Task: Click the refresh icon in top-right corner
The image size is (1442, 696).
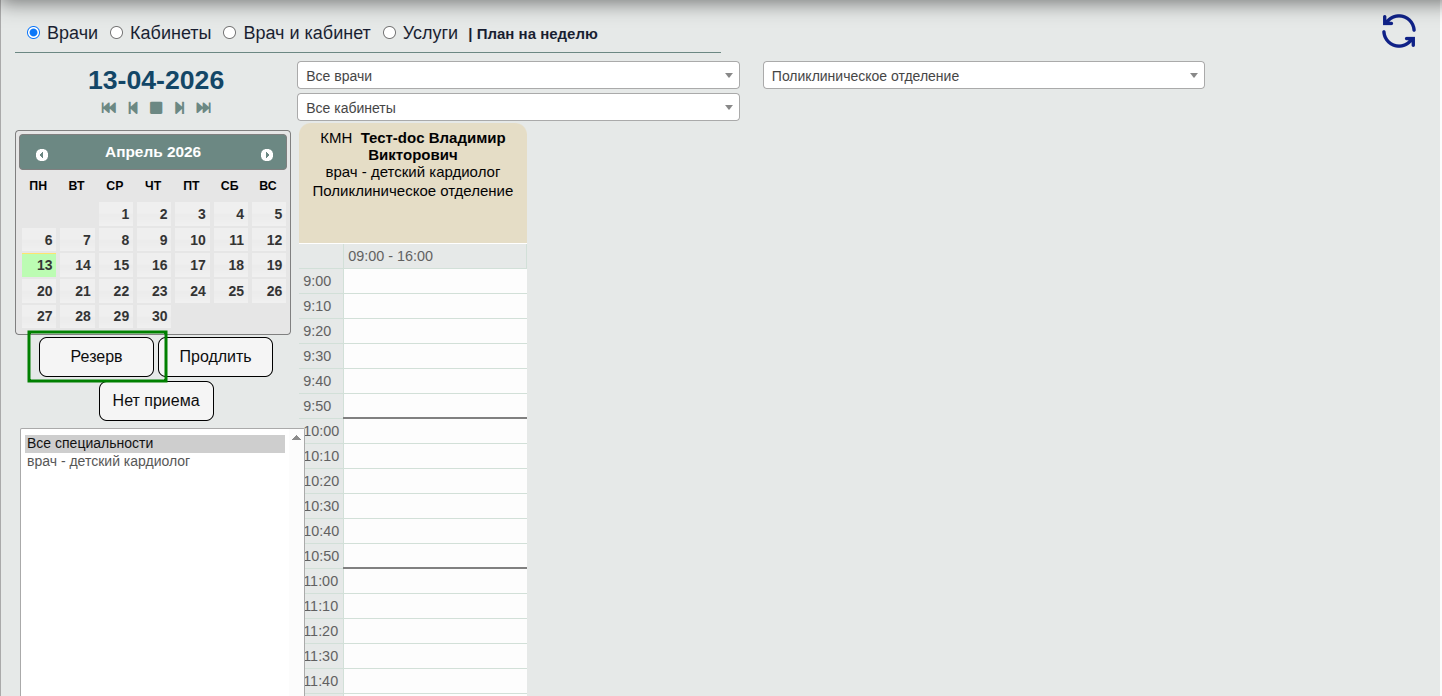Action: 1398,31
